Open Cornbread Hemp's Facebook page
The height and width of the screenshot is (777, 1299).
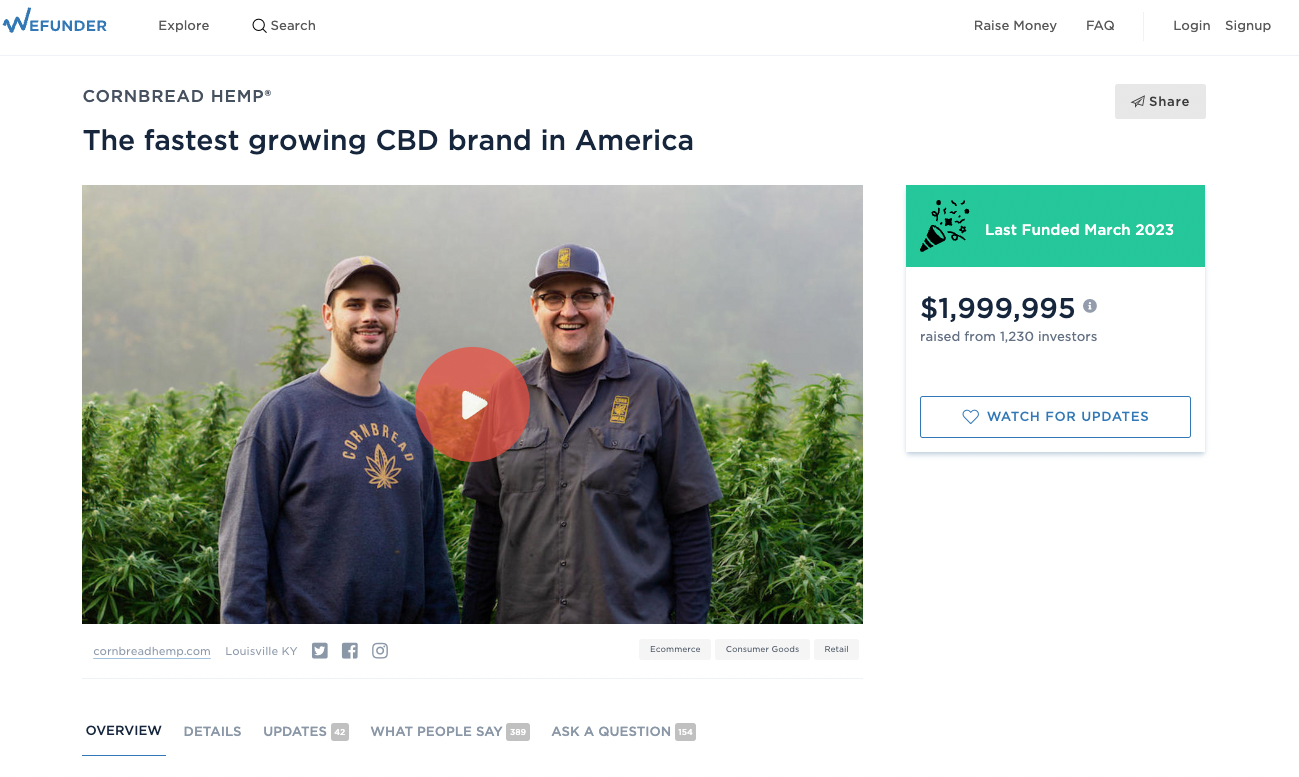click(350, 651)
